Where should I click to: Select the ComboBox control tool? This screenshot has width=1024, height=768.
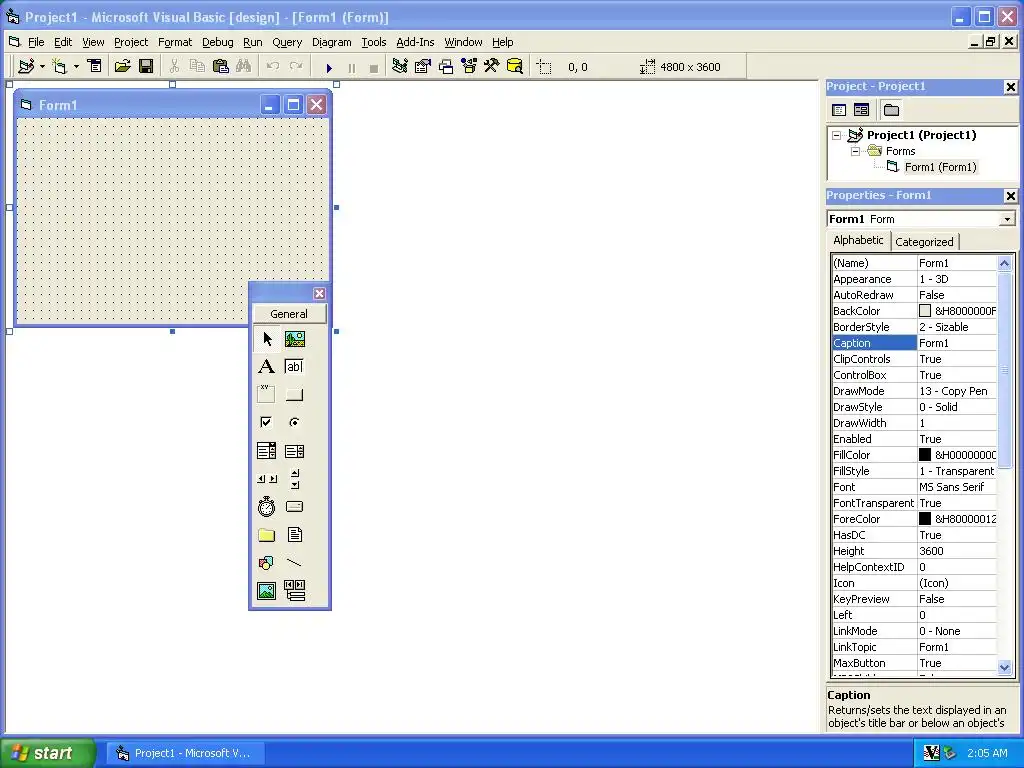click(266, 451)
